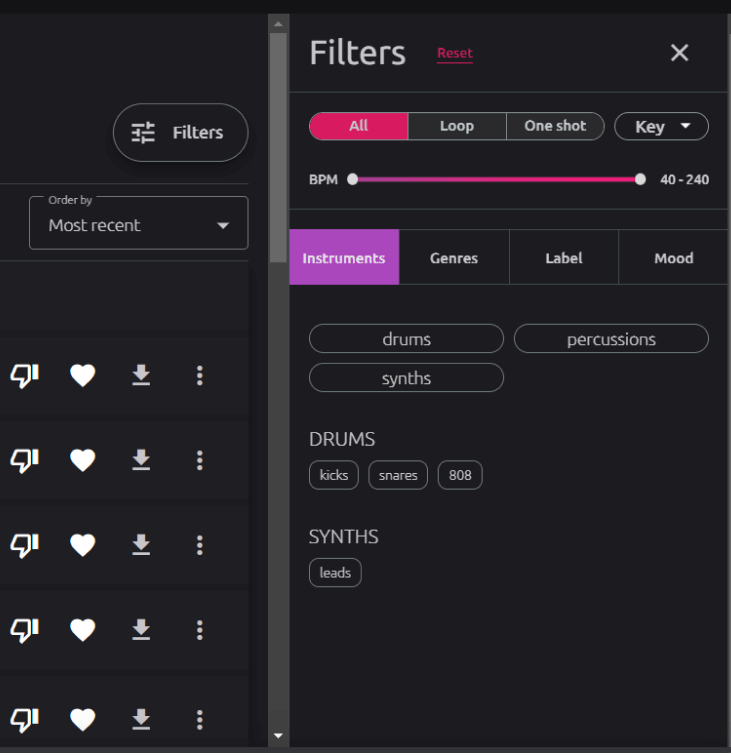
Task: Close the Filters panel with X
Action: point(679,52)
